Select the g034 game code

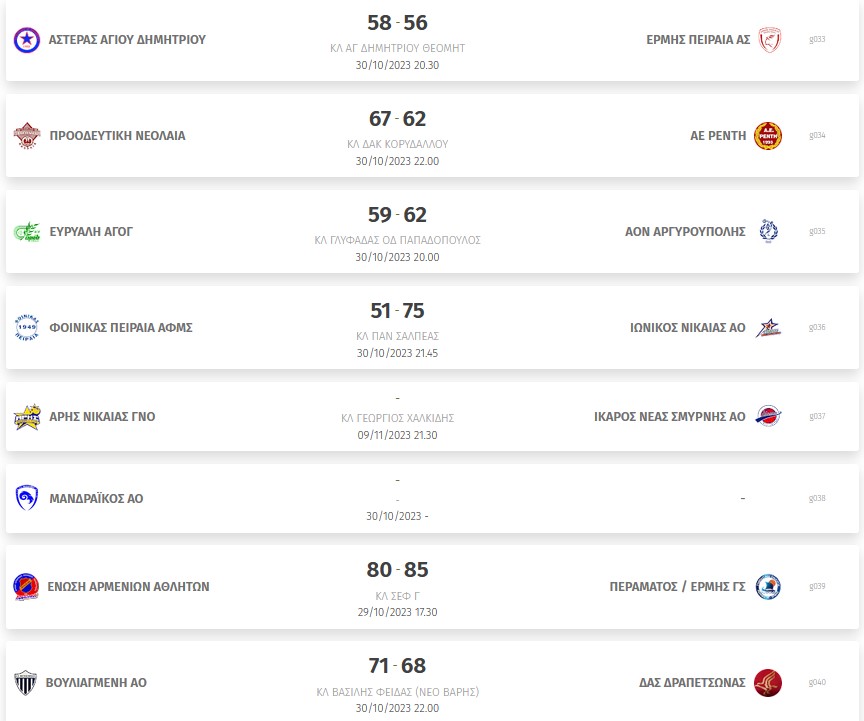[817, 136]
